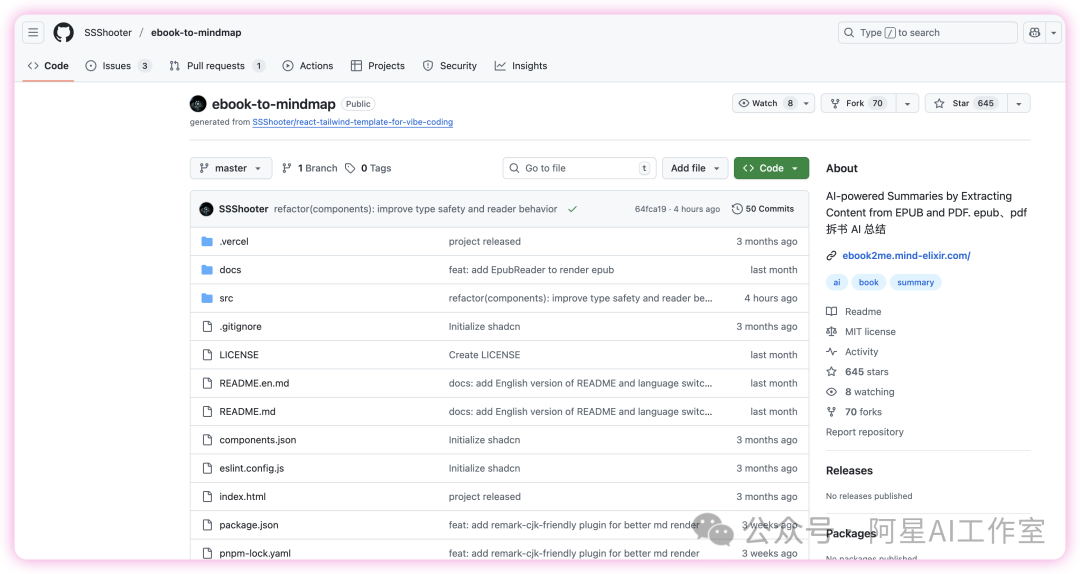Open README.md file
The width and height of the screenshot is (1080, 574).
247,411
